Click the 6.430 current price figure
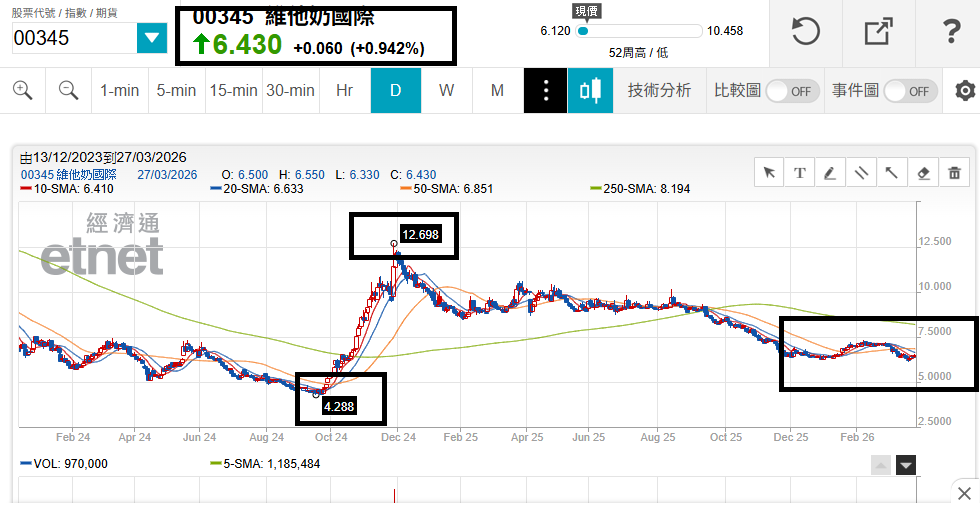Image resolution: width=980 pixels, height=524 pixels. (x=247, y=44)
